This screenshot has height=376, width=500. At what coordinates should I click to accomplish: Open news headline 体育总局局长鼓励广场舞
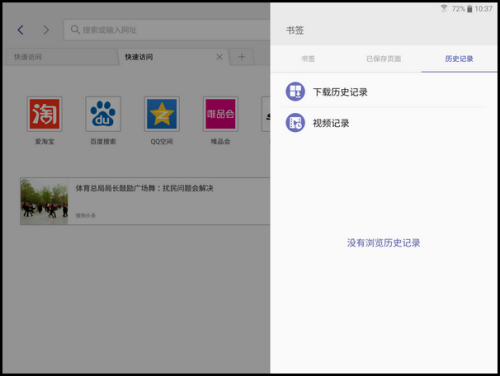click(x=144, y=188)
